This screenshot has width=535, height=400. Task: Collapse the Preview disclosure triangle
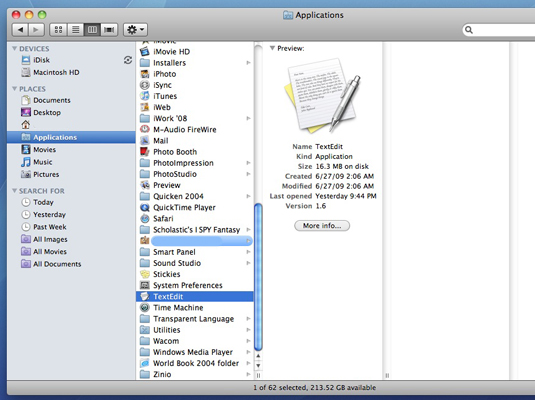(x=272, y=48)
